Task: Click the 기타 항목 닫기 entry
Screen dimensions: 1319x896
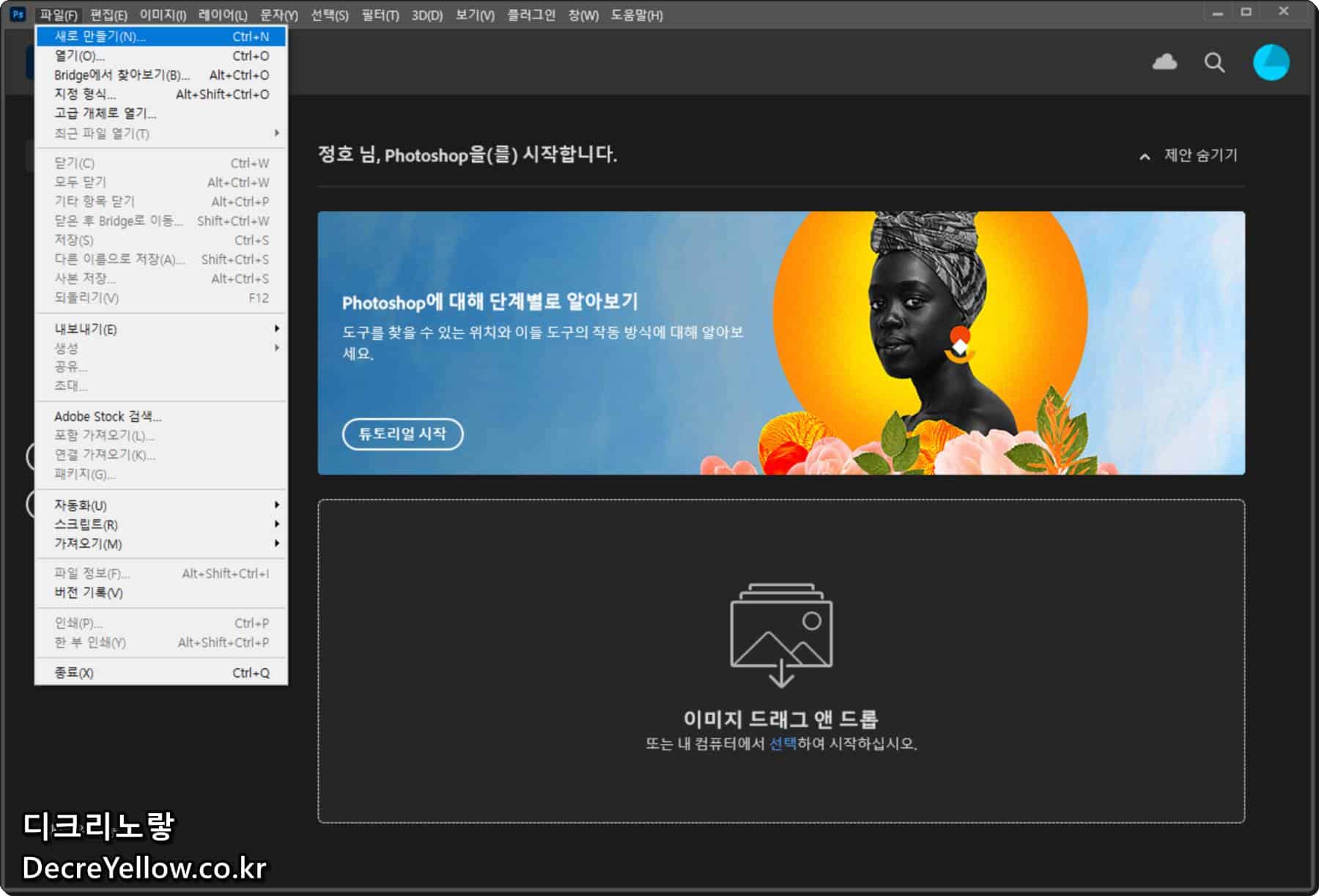Action: [x=161, y=201]
